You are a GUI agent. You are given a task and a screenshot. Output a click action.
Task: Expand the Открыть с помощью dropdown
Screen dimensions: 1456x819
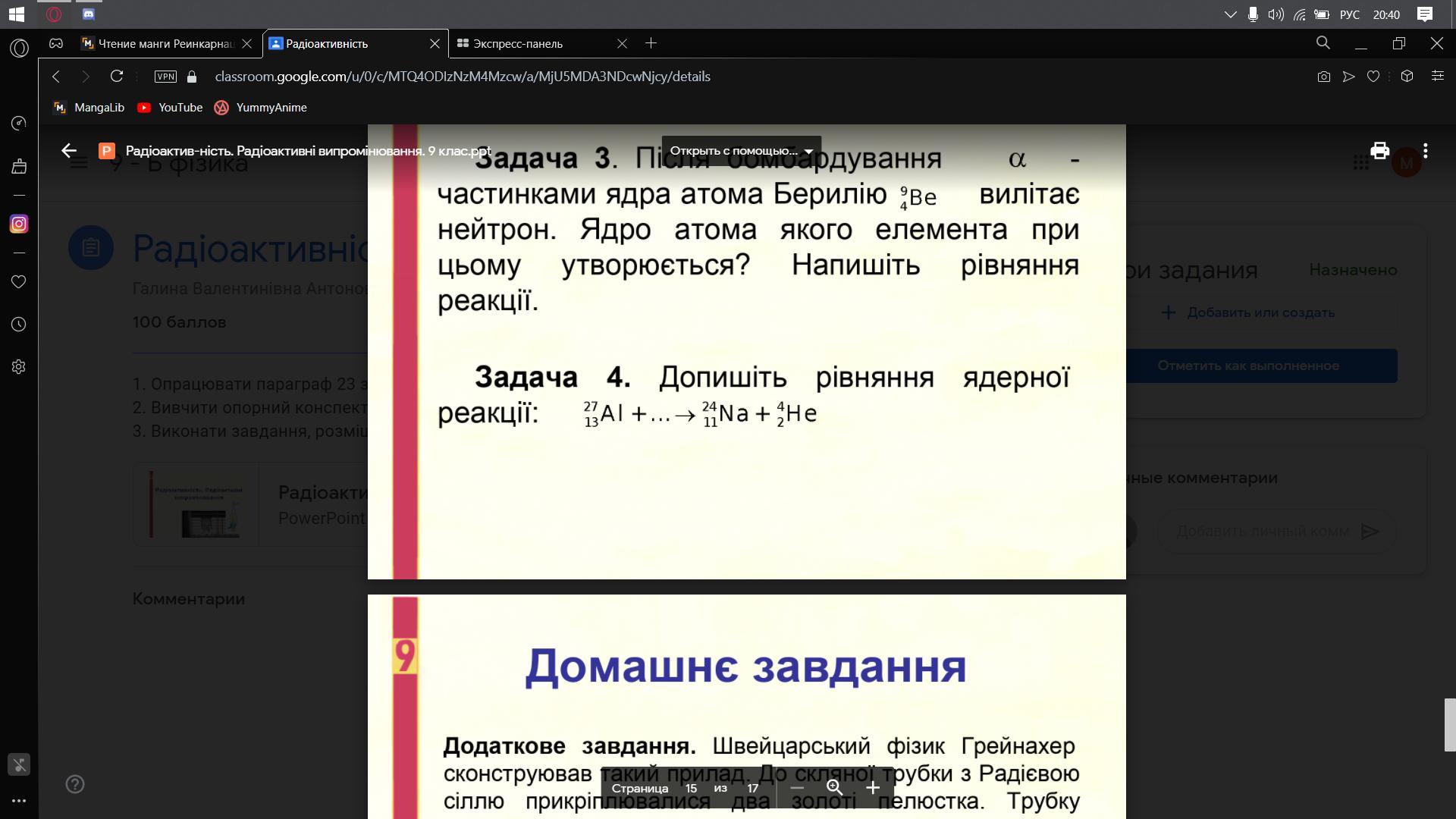pyautogui.click(x=741, y=151)
